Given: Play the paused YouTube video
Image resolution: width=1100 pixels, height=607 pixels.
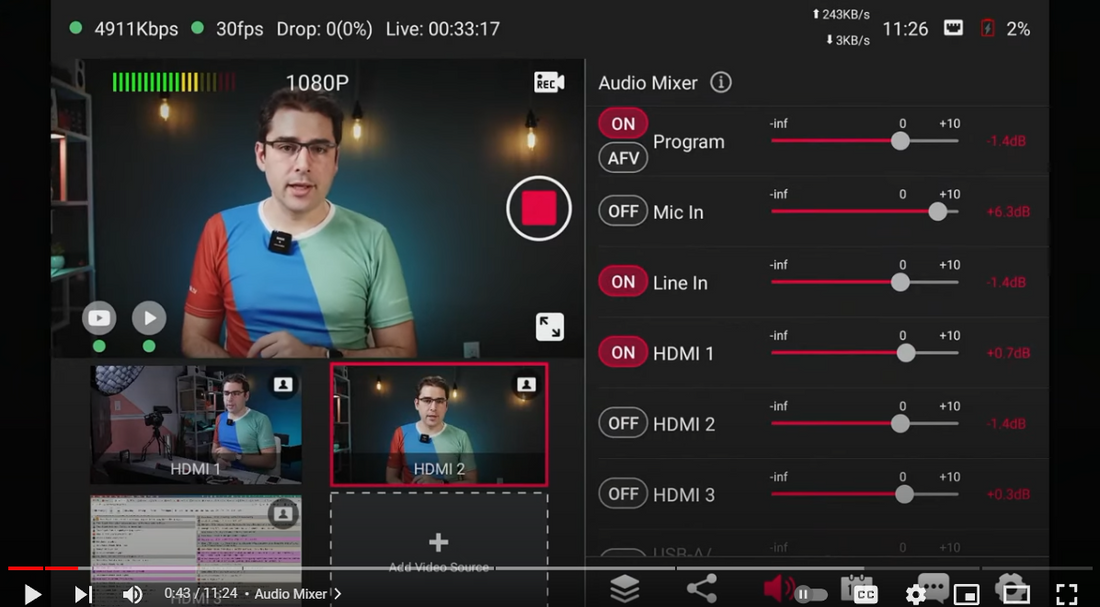Looking at the screenshot, I should point(32,594).
